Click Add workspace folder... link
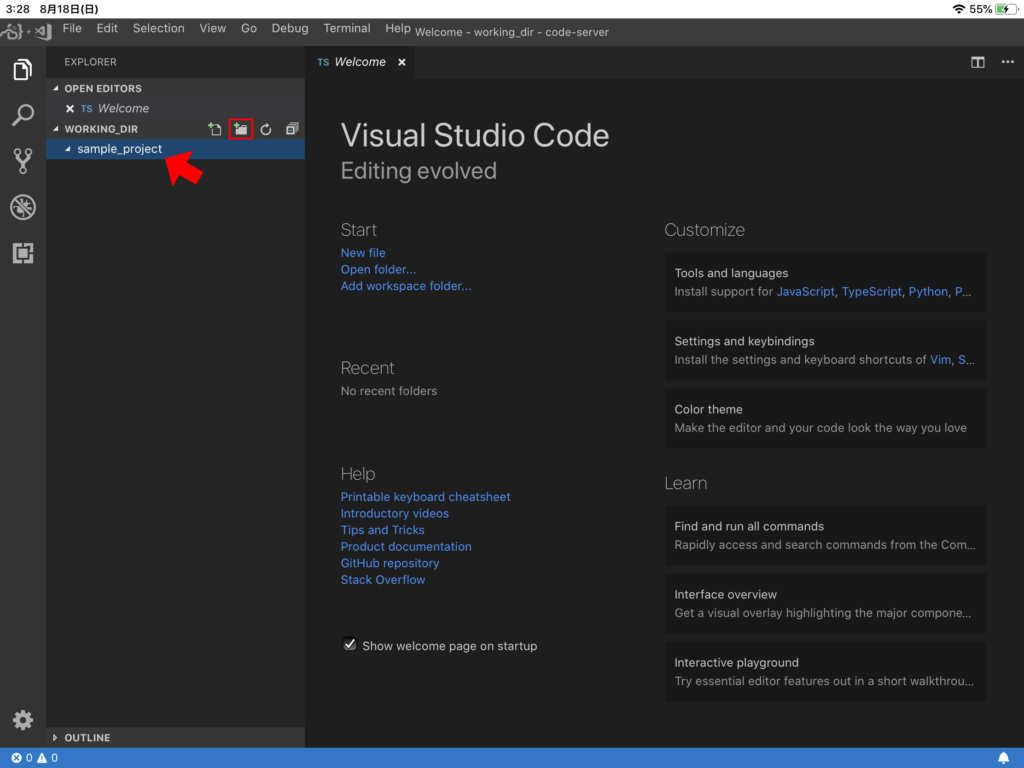The height and width of the screenshot is (768, 1024). pyautogui.click(x=406, y=286)
